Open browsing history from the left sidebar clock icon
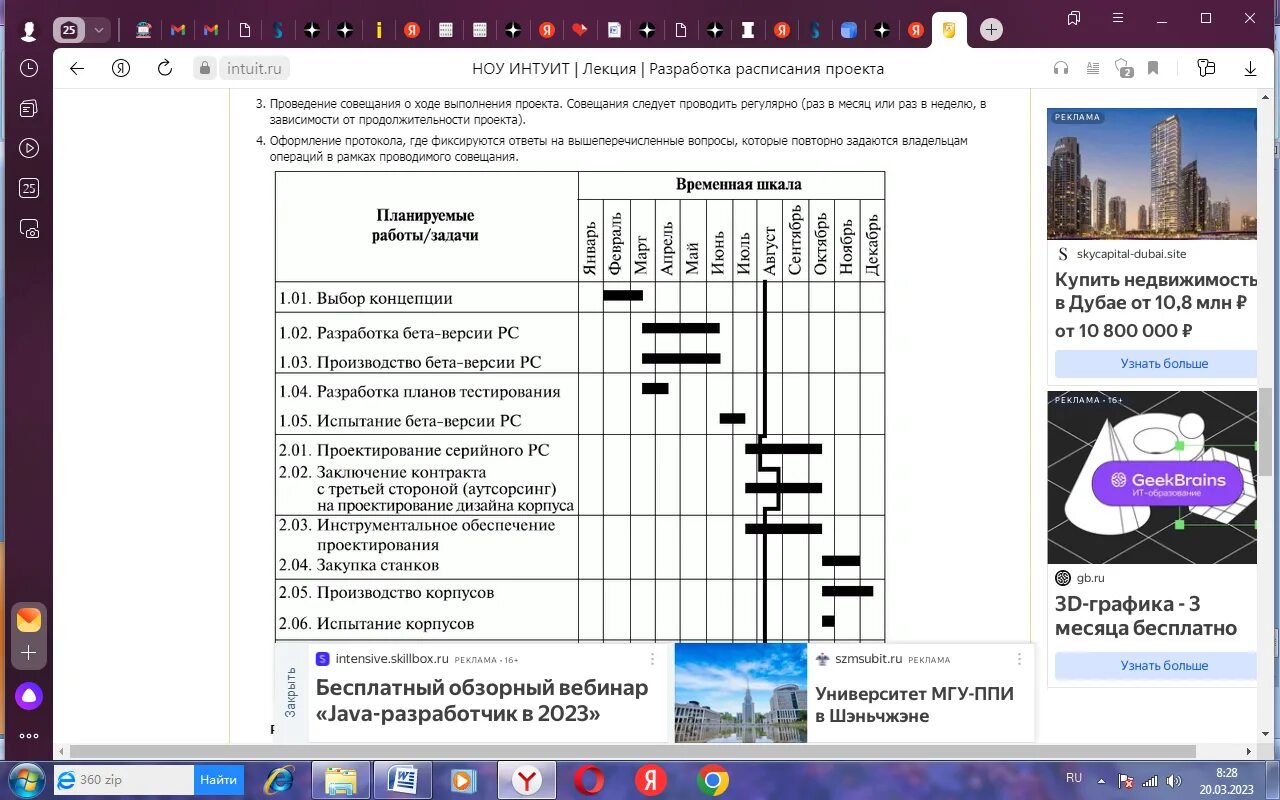Viewport: 1280px width, 800px height. [27, 68]
